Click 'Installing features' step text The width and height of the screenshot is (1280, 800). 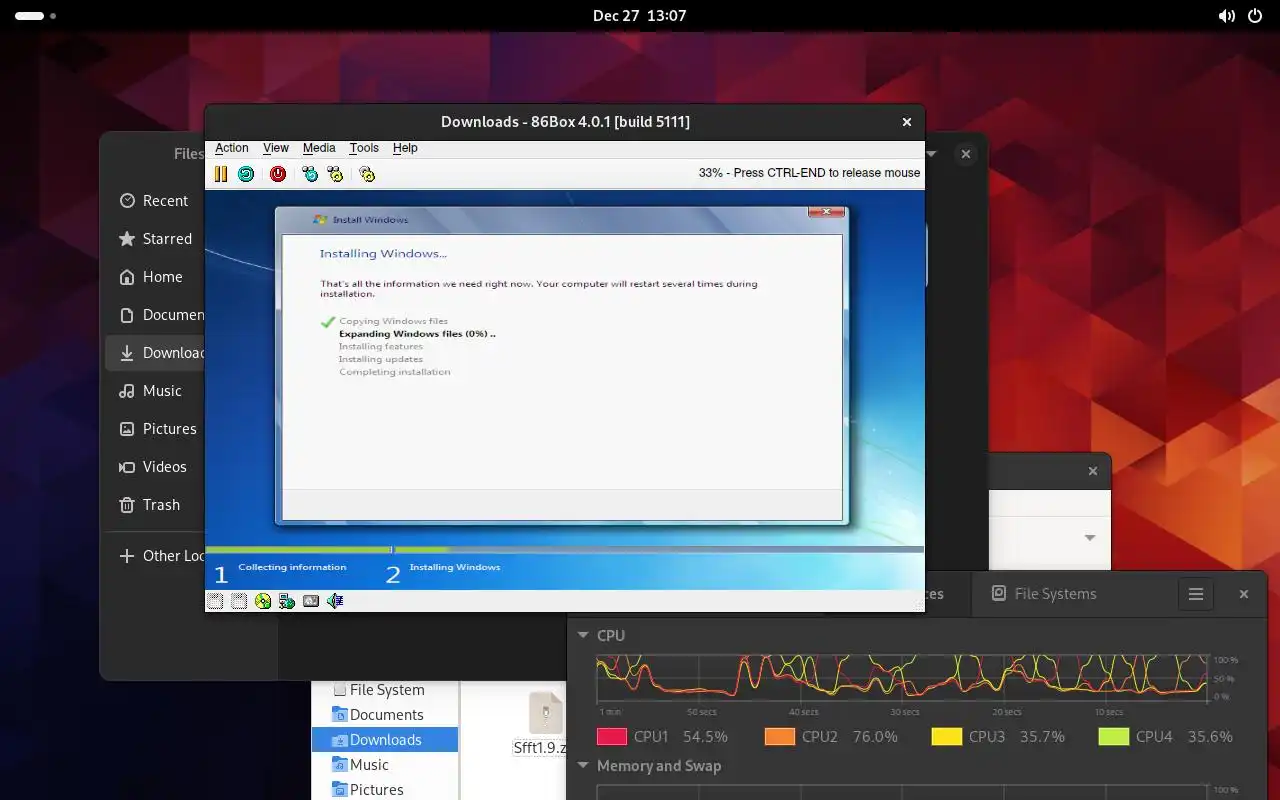(x=381, y=347)
